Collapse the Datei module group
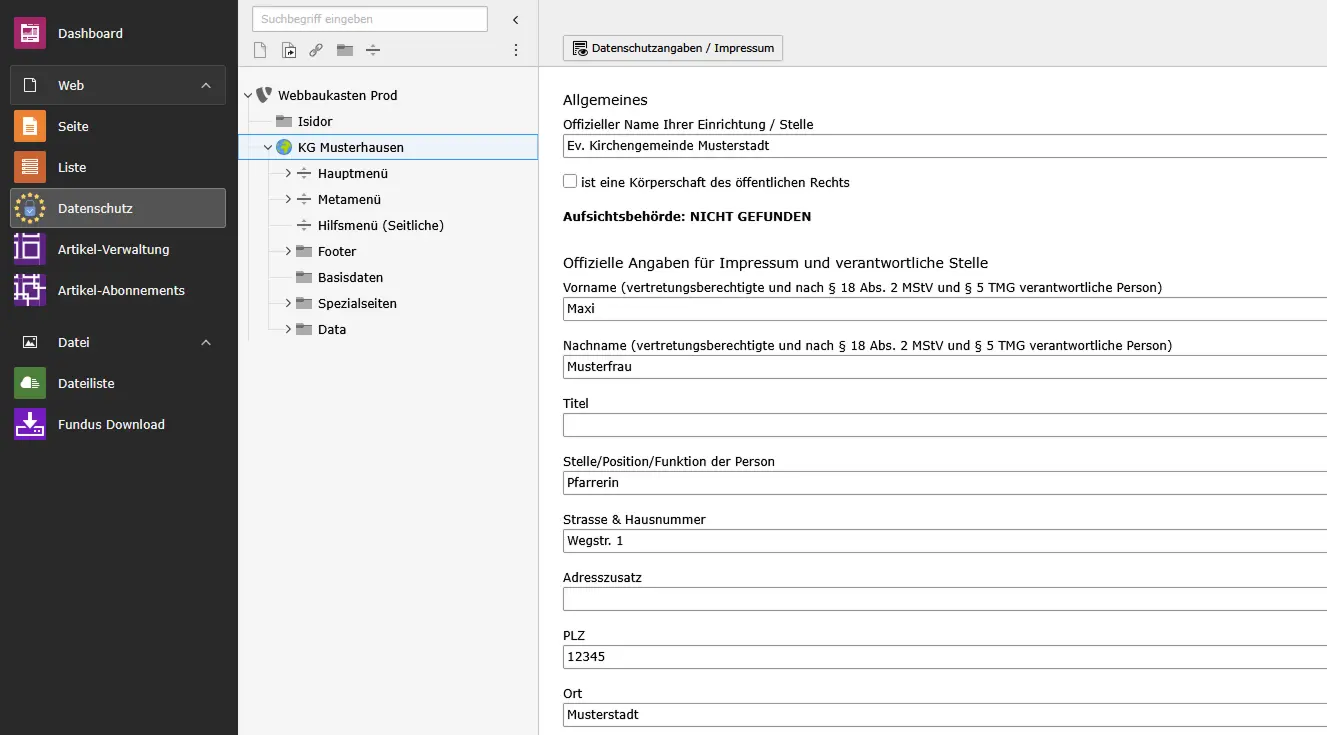Image resolution: width=1327 pixels, height=735 pixels. point(206,342)
